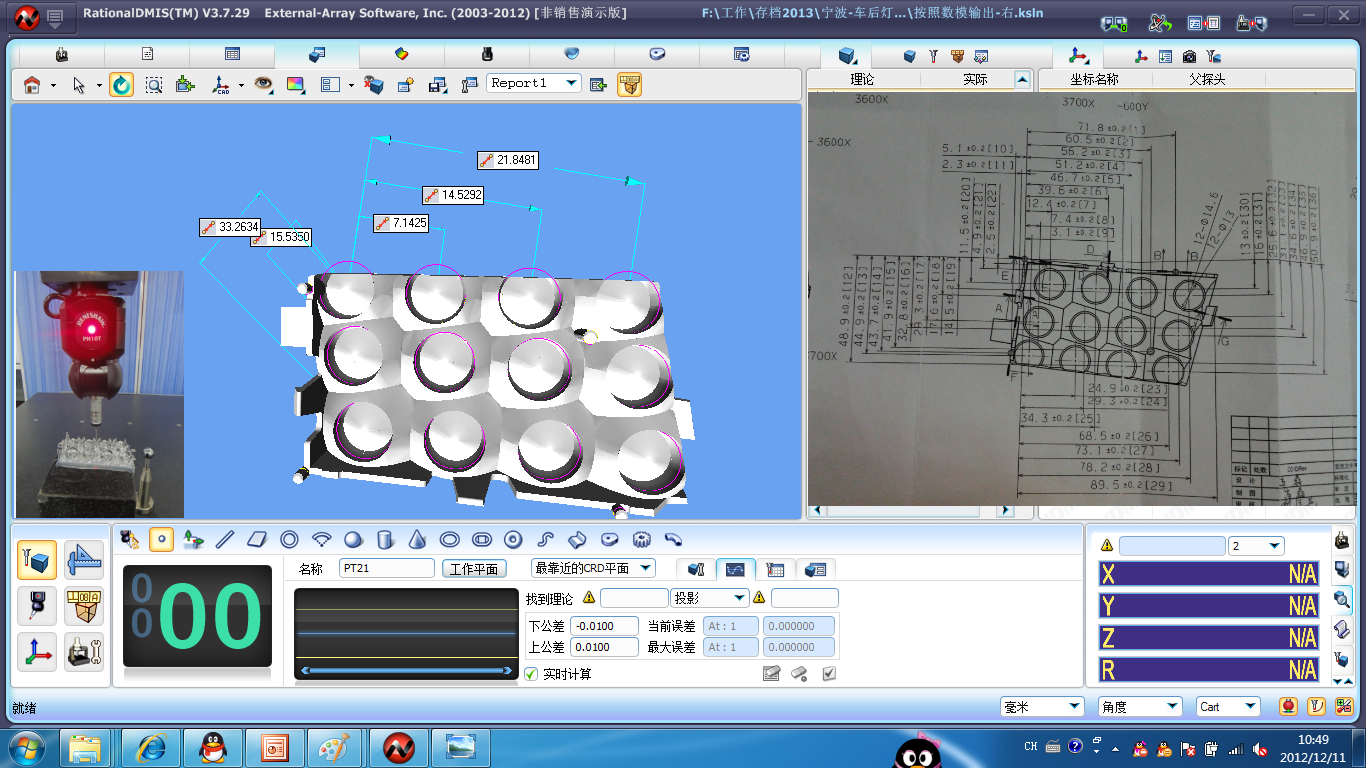
Task: Select the point feature tool in measurement toolbar
Action: click(x=161, y=540)
